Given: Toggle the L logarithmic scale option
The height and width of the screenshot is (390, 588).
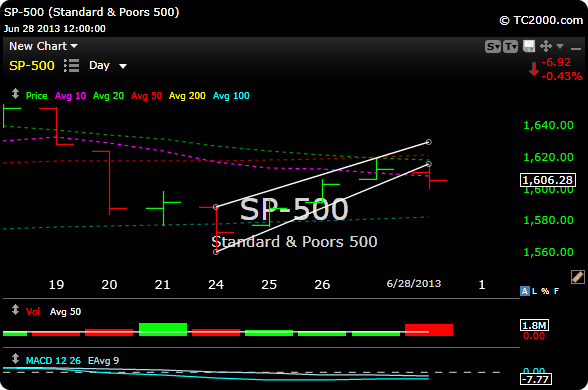Looking at the screenshot, I should click(x=534, y=291).
